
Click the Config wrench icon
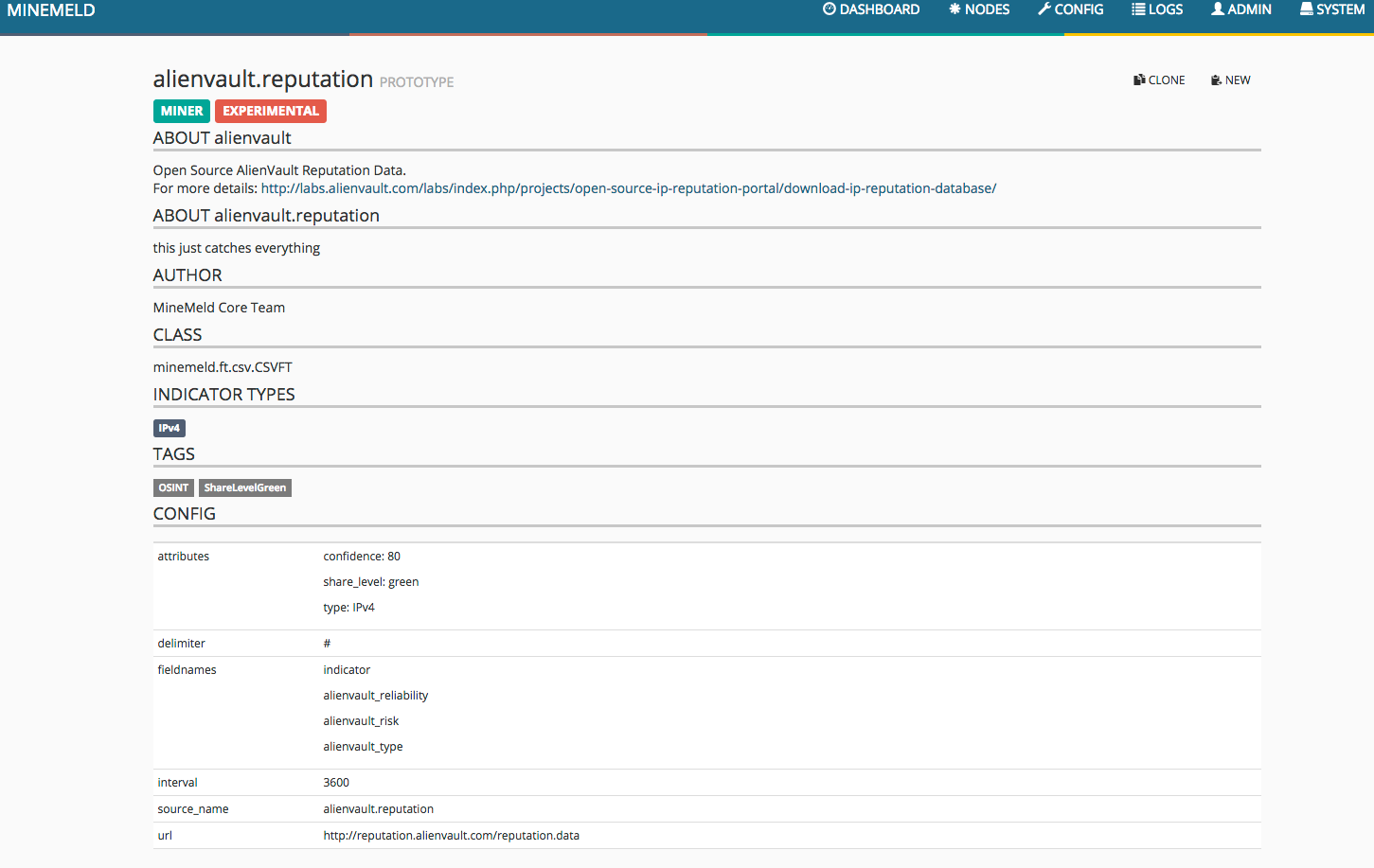(x=1044, y=9)
